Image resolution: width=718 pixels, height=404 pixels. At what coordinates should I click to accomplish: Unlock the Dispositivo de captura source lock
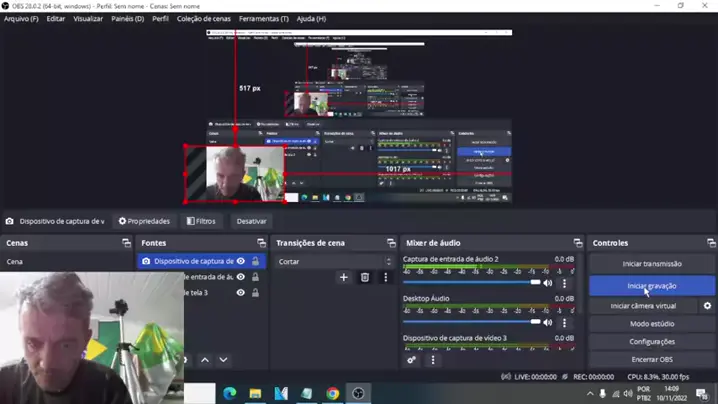[255, 261]
